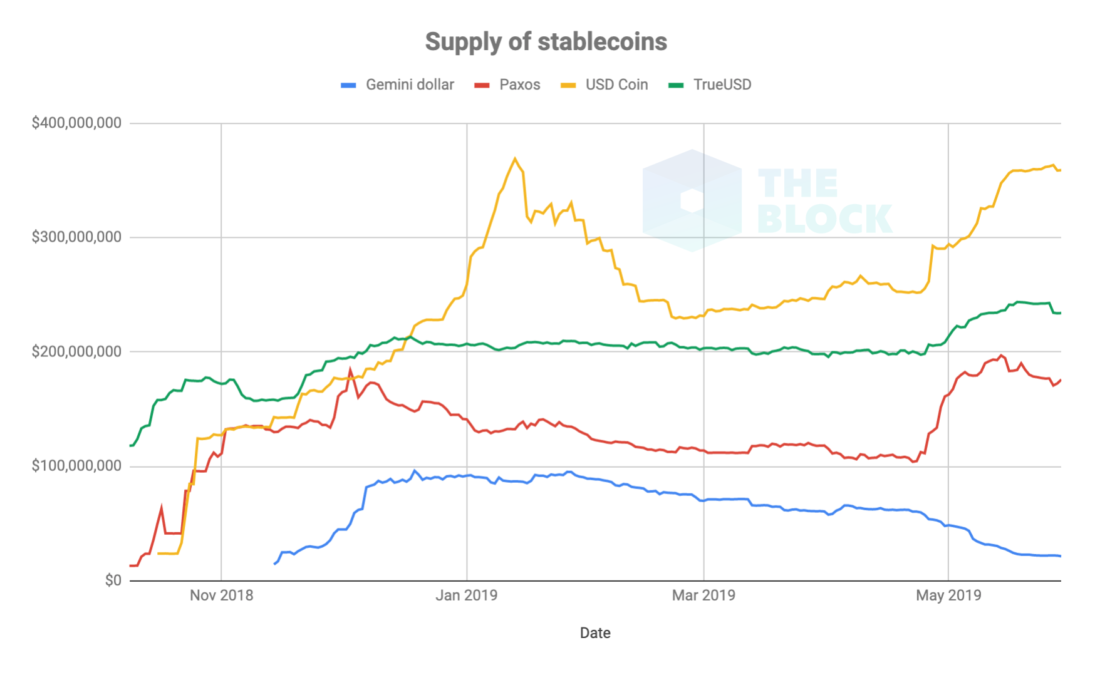Click the "Supply of stablecoins" chart title
Viewport: 1095px width, 675px height.
(x=546, y=42)
